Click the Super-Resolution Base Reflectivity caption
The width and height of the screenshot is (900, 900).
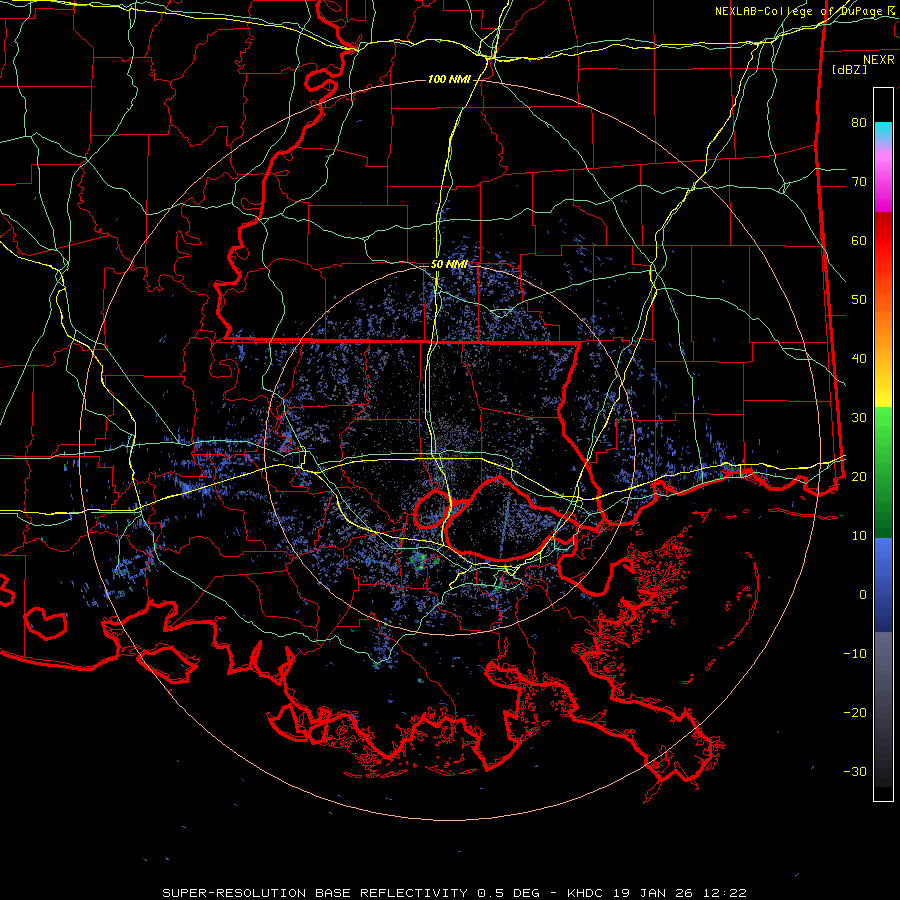(352, 893)
